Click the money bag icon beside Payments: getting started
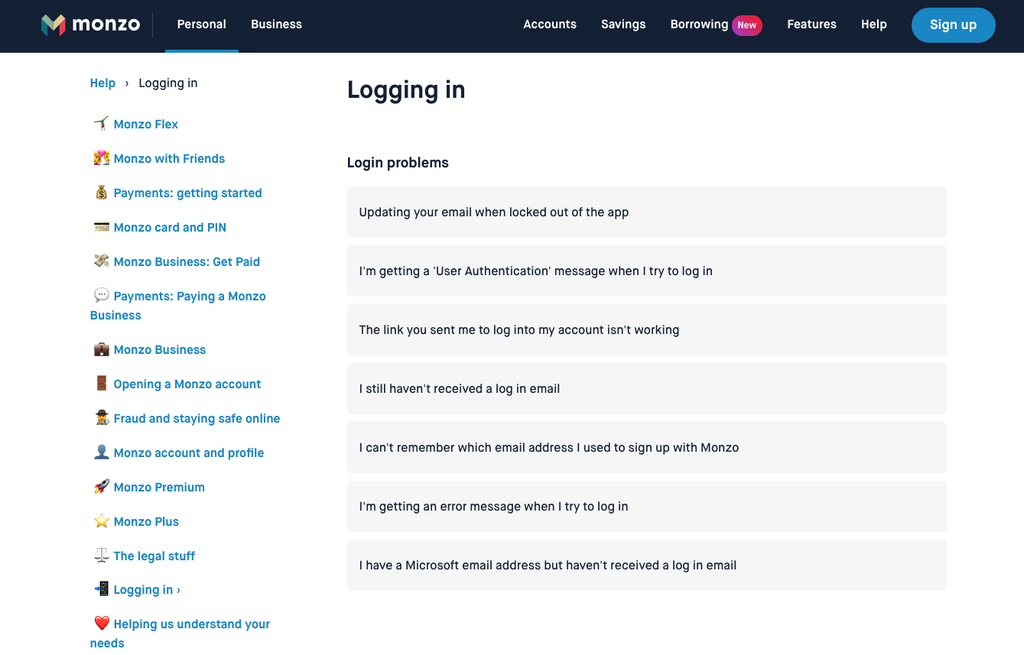 tap(101, 193)
